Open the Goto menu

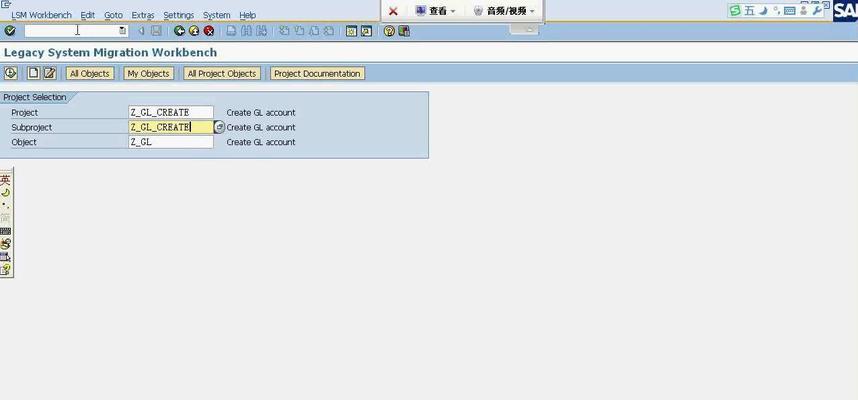113,15
